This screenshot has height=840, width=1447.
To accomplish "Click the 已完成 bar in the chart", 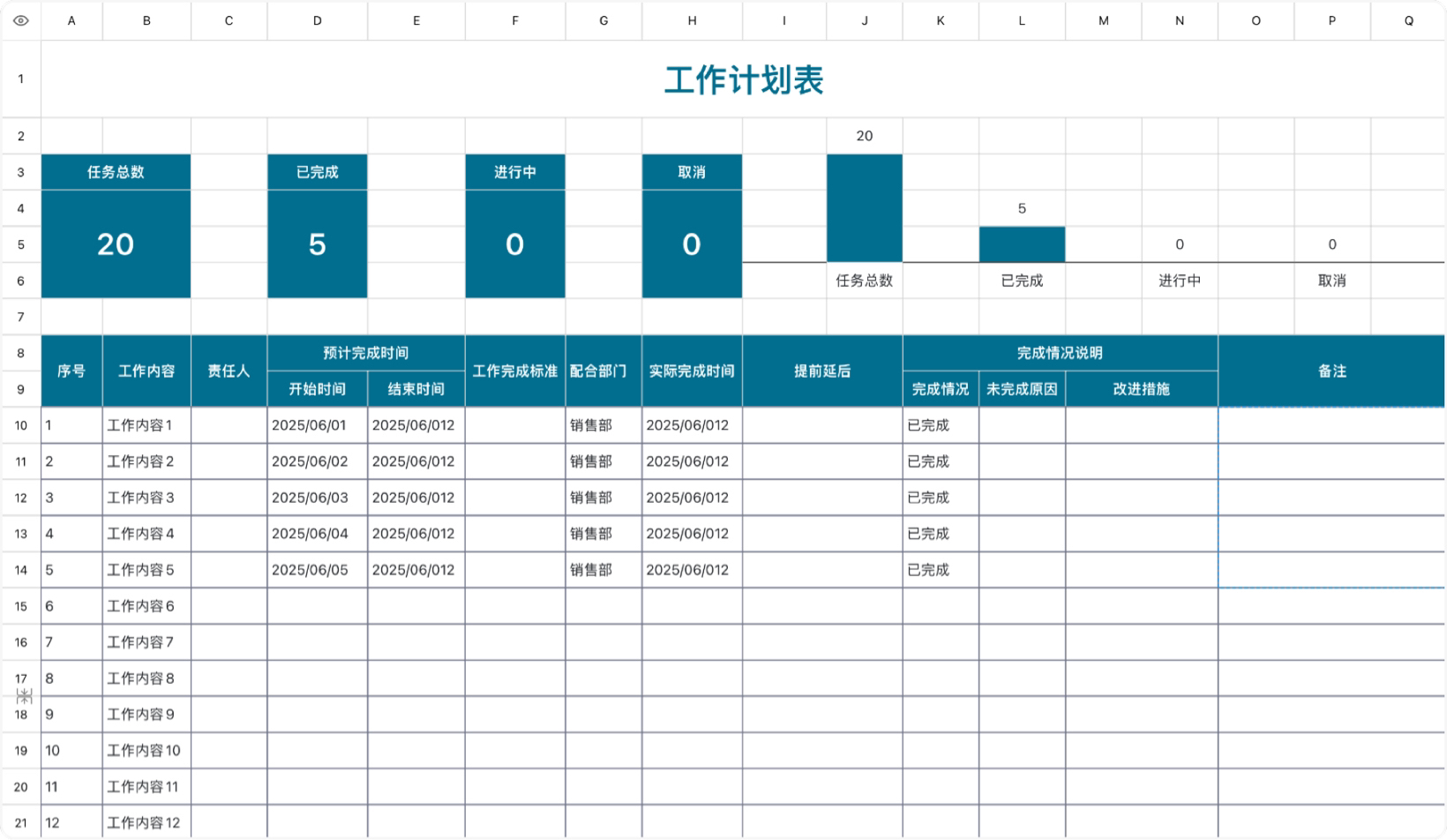I will (x=1022, y=244).
